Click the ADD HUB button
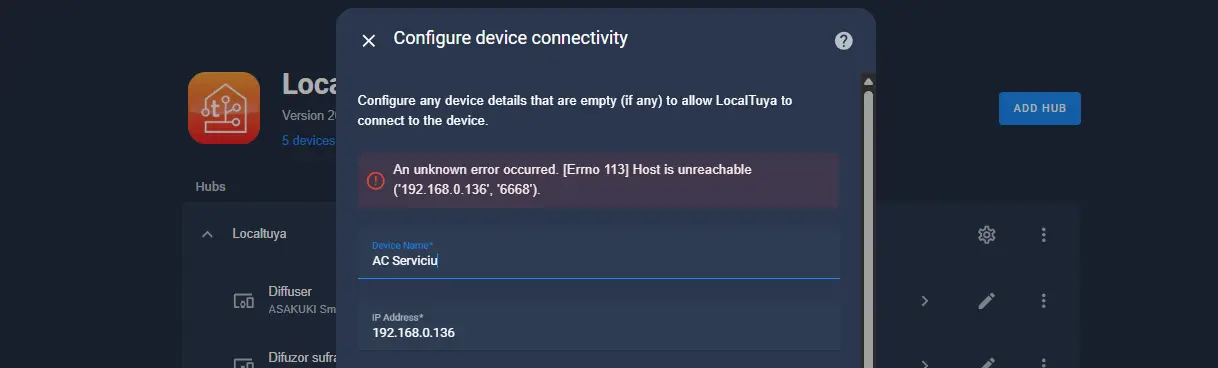Screen dimensions: 1218x368 [1039, 108]
